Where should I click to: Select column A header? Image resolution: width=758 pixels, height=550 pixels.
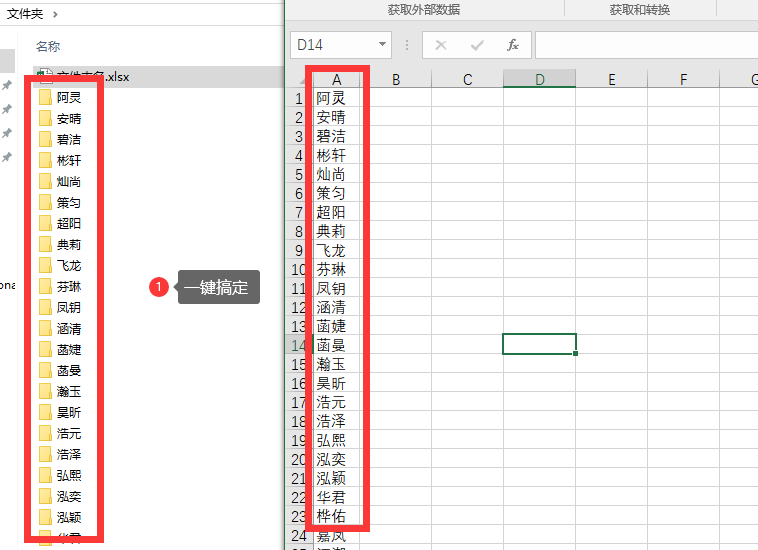(x=337, y=79)
